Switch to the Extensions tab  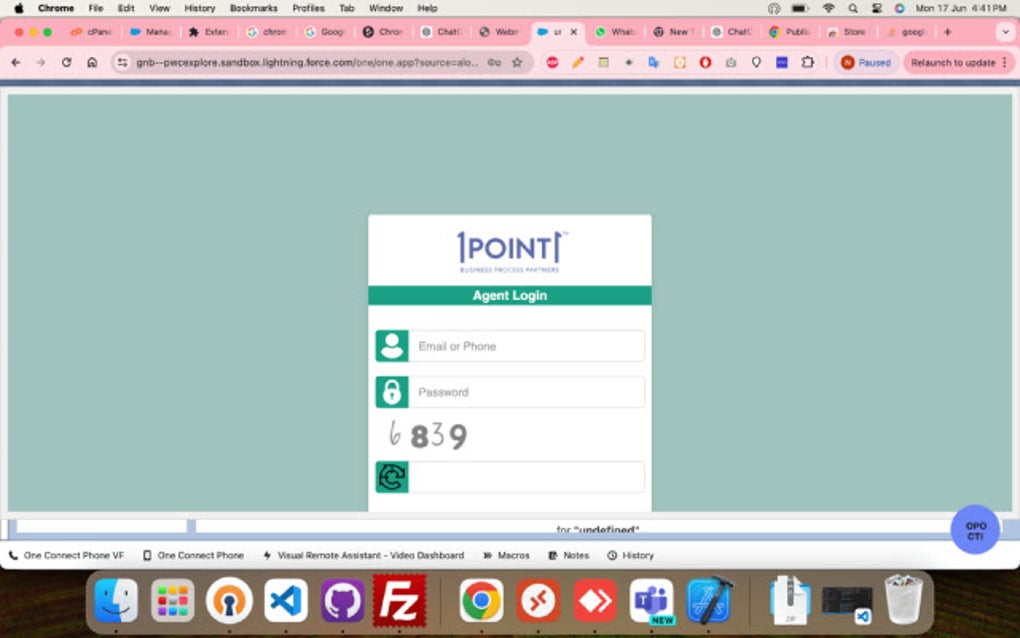click(209, 32)
